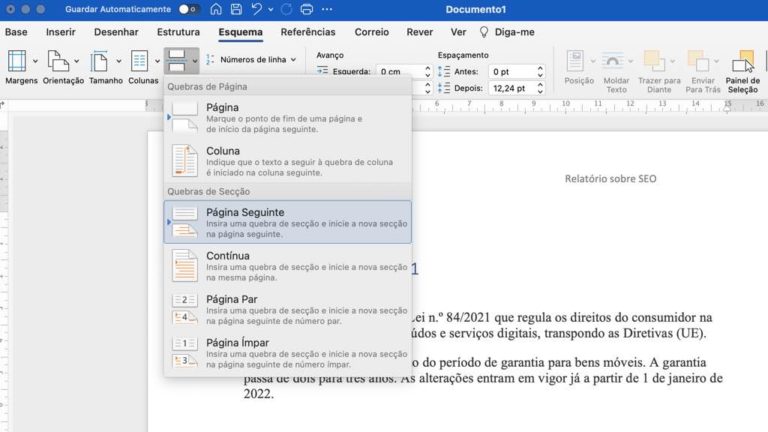Viewport: 768px width, 432px height.
Task: Open the Estrutura tab
Action: pyautogui.click(x=178, y=32)
